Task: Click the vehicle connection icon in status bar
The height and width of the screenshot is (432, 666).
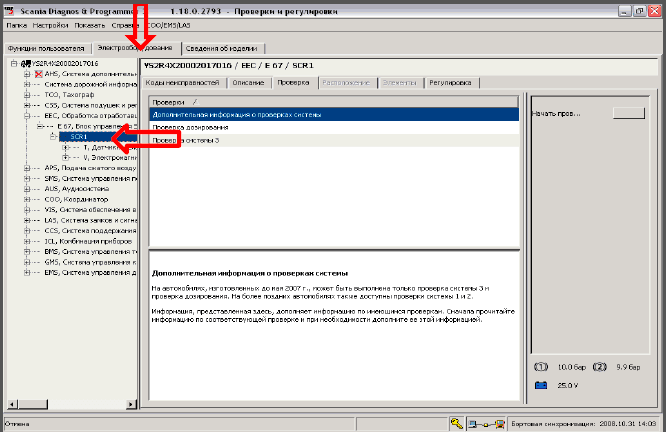Action: pos(481,424)
